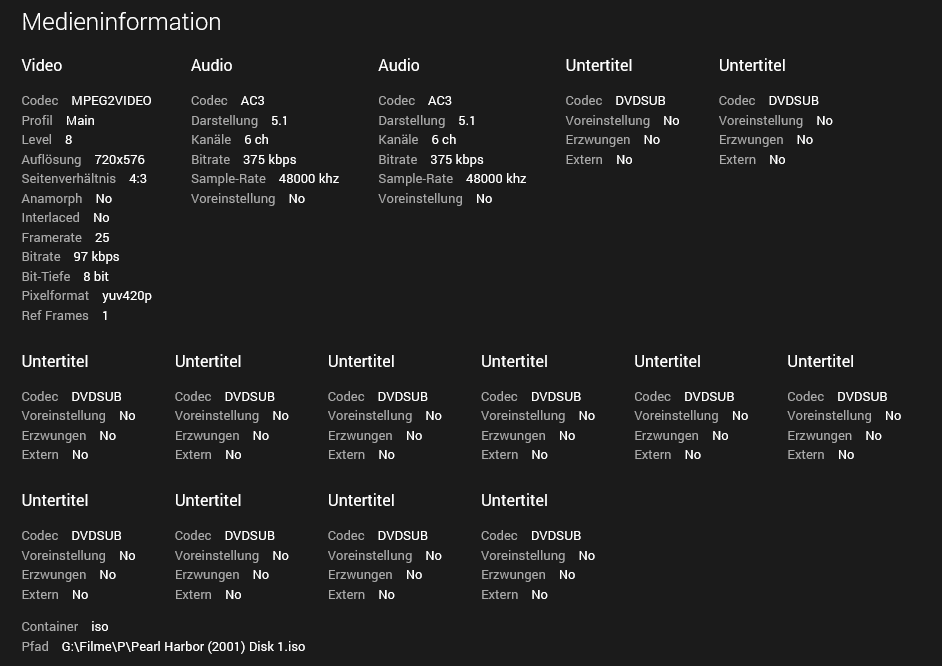Click the Interlaced label
Image resolution: width=942 pixels, height=666 pixels.
point(51,218)
